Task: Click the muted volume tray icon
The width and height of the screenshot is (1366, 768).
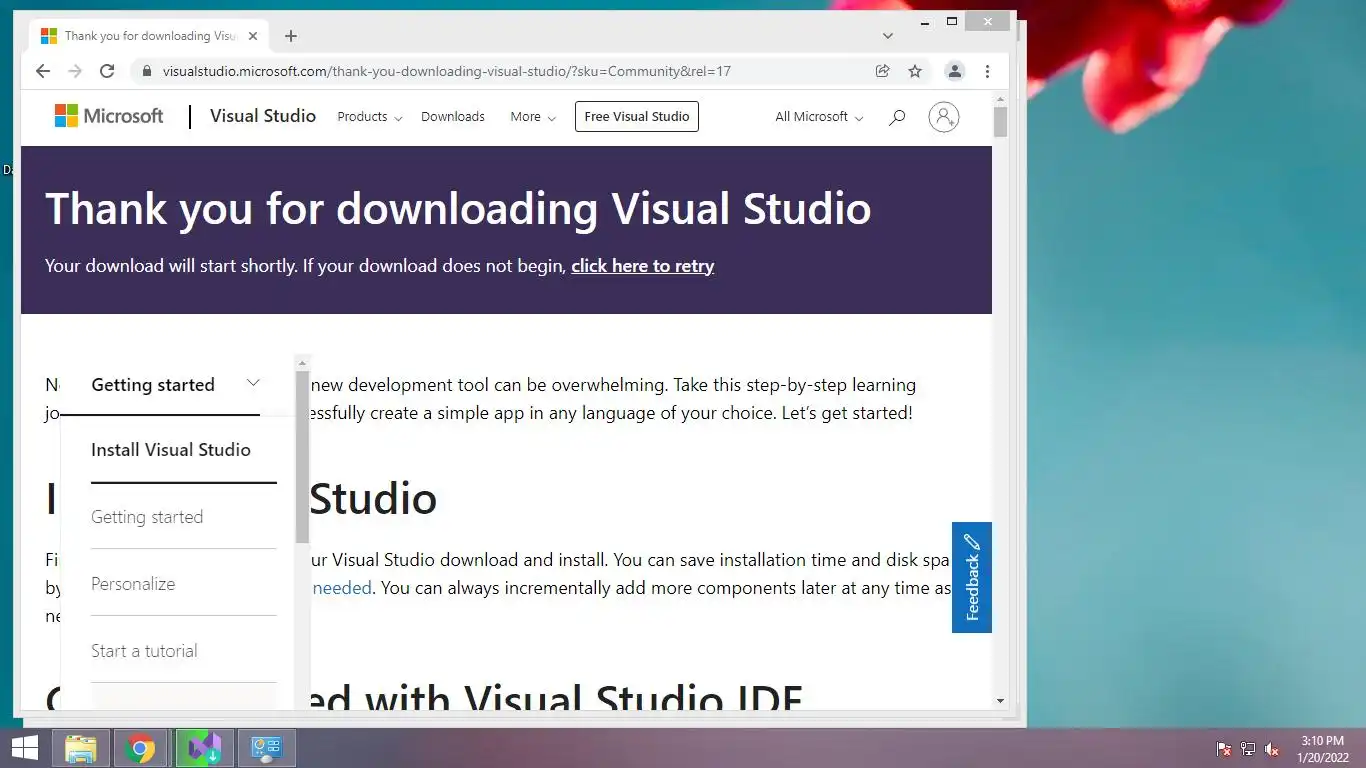Action: (1272, 749)
